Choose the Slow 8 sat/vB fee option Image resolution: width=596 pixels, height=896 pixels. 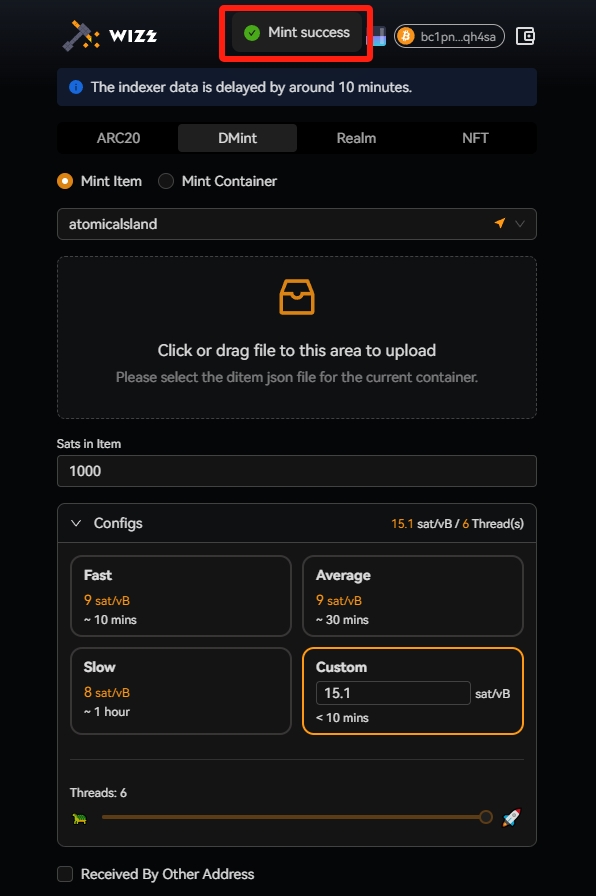click(181, 690)
